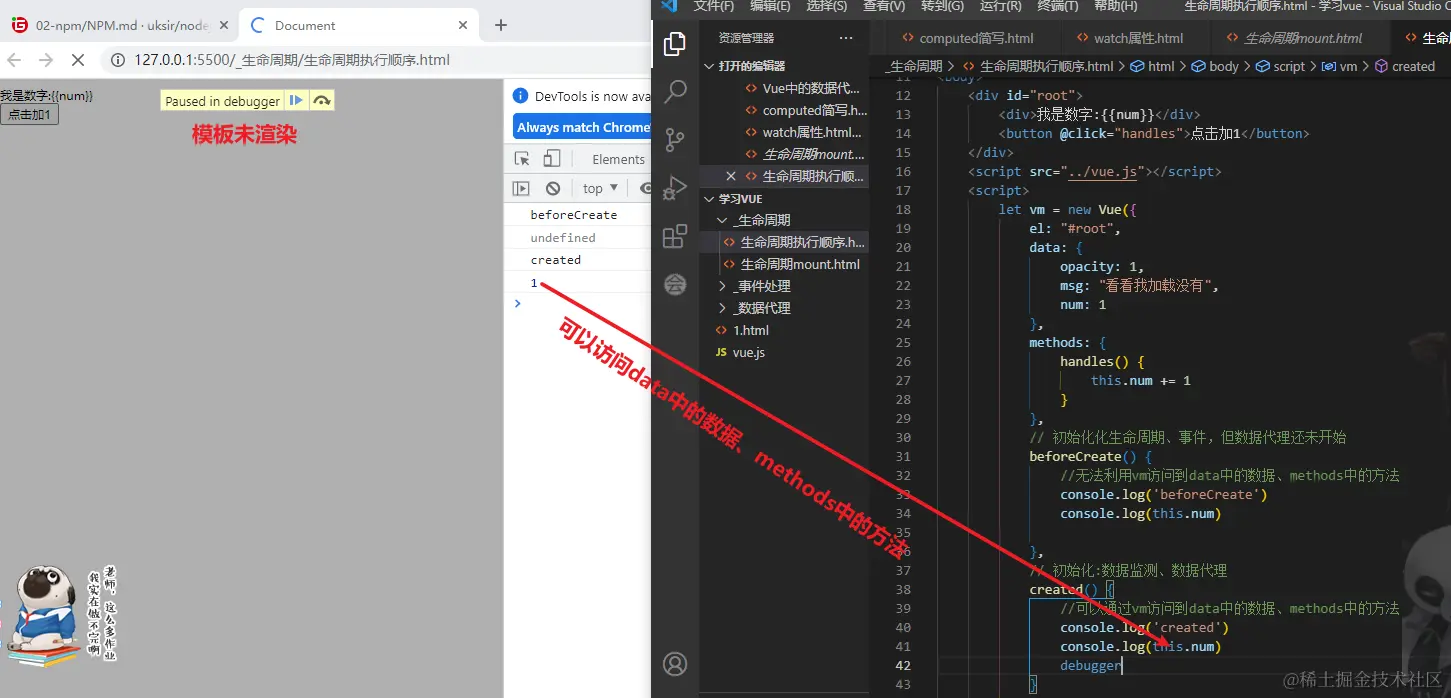Open watch属性.html in open editors list
This screenshot has width=1451, height=698.
(x=803, y=132)
